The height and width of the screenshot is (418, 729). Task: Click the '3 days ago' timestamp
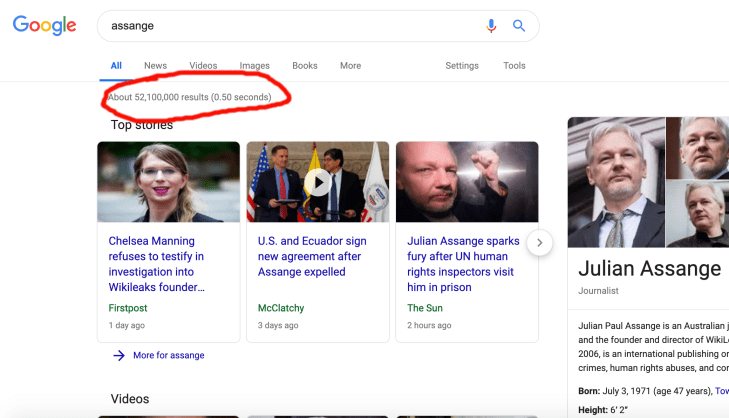coord(278,325)
